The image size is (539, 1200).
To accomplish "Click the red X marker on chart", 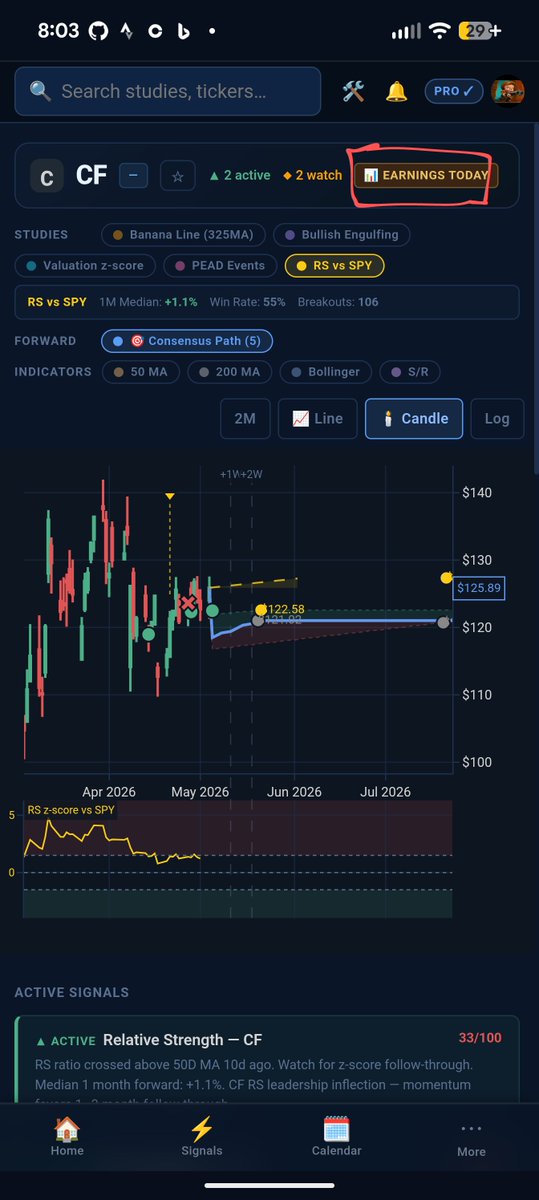I will tap(188, 603).
